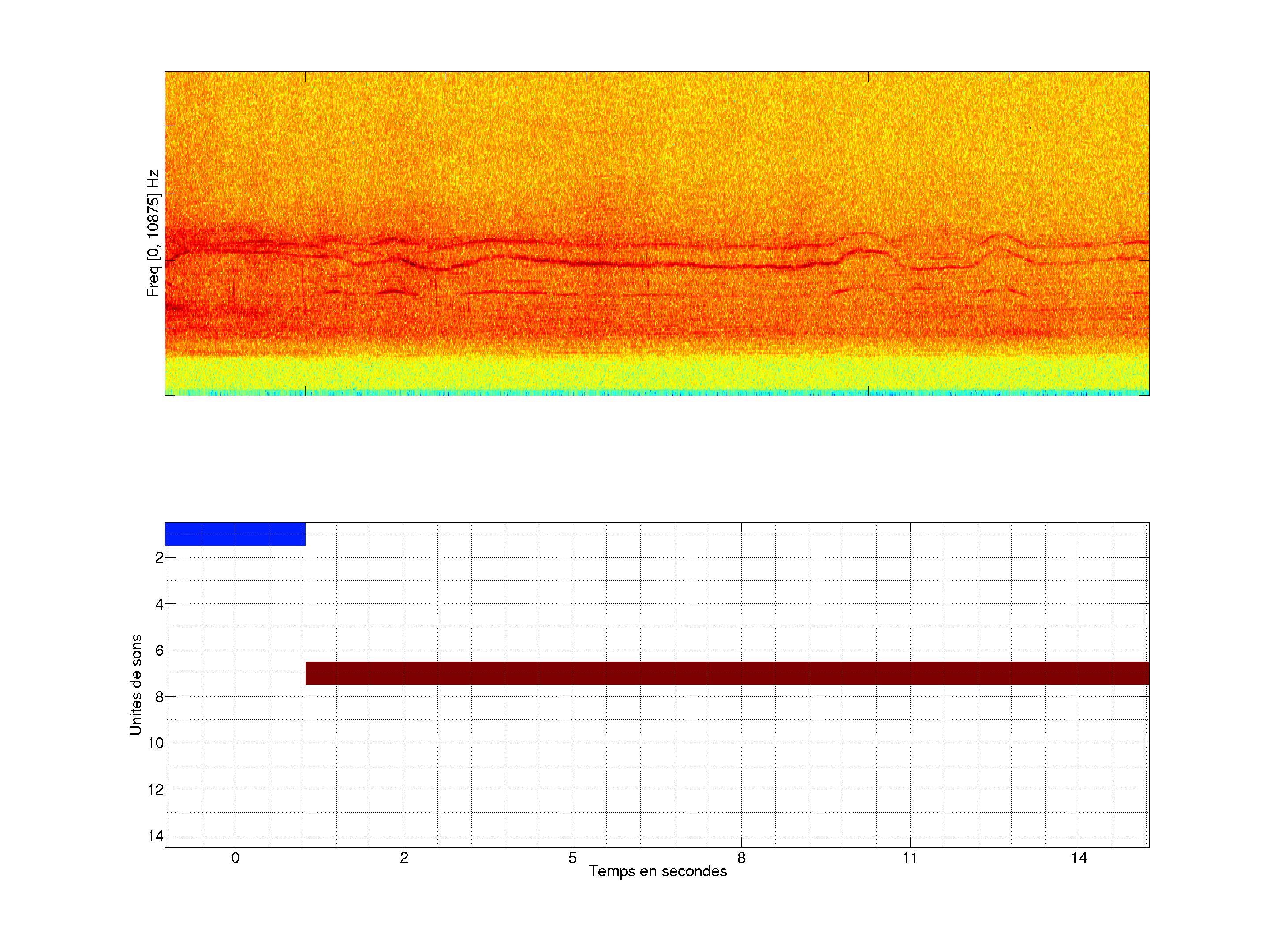Click the y-axis tick label 14
This screenshot has width=1270, height=952.
[156, 836]
